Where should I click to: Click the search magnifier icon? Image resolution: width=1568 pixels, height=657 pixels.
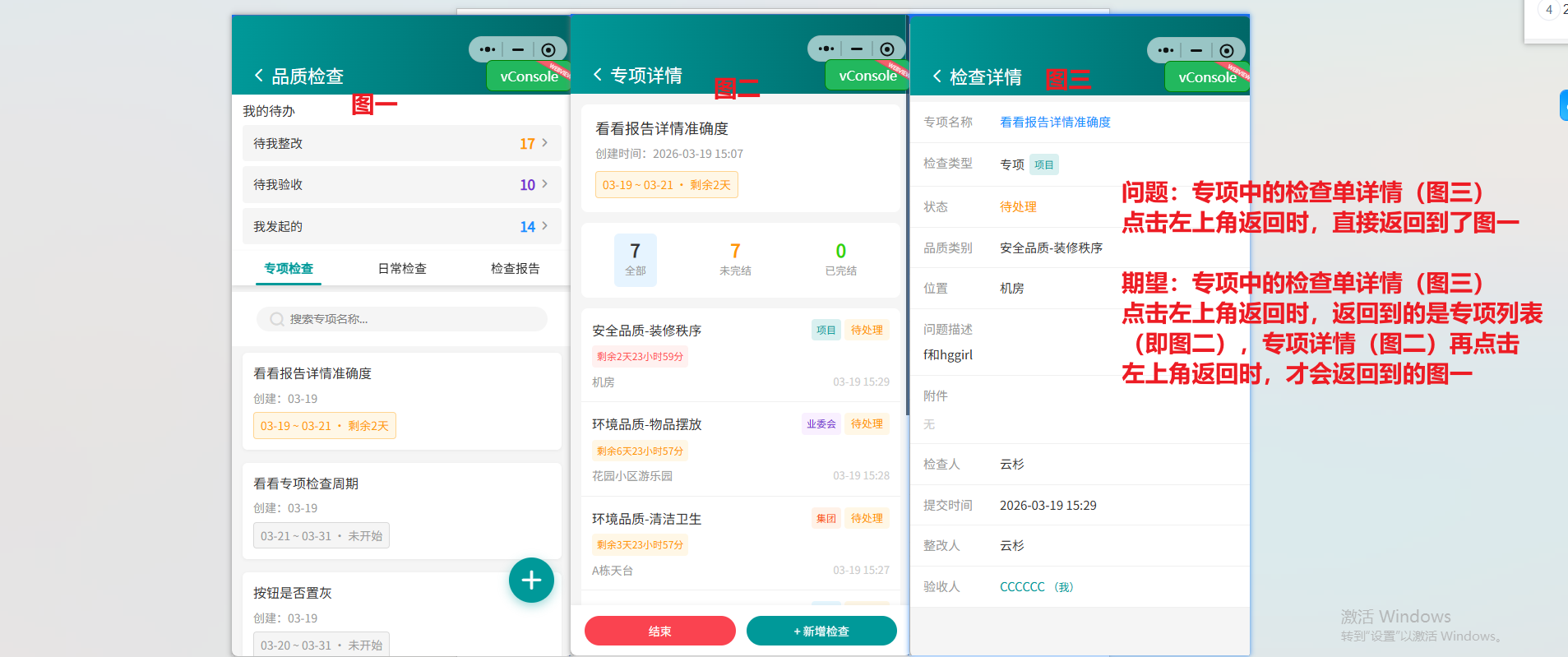coord(277,319)
